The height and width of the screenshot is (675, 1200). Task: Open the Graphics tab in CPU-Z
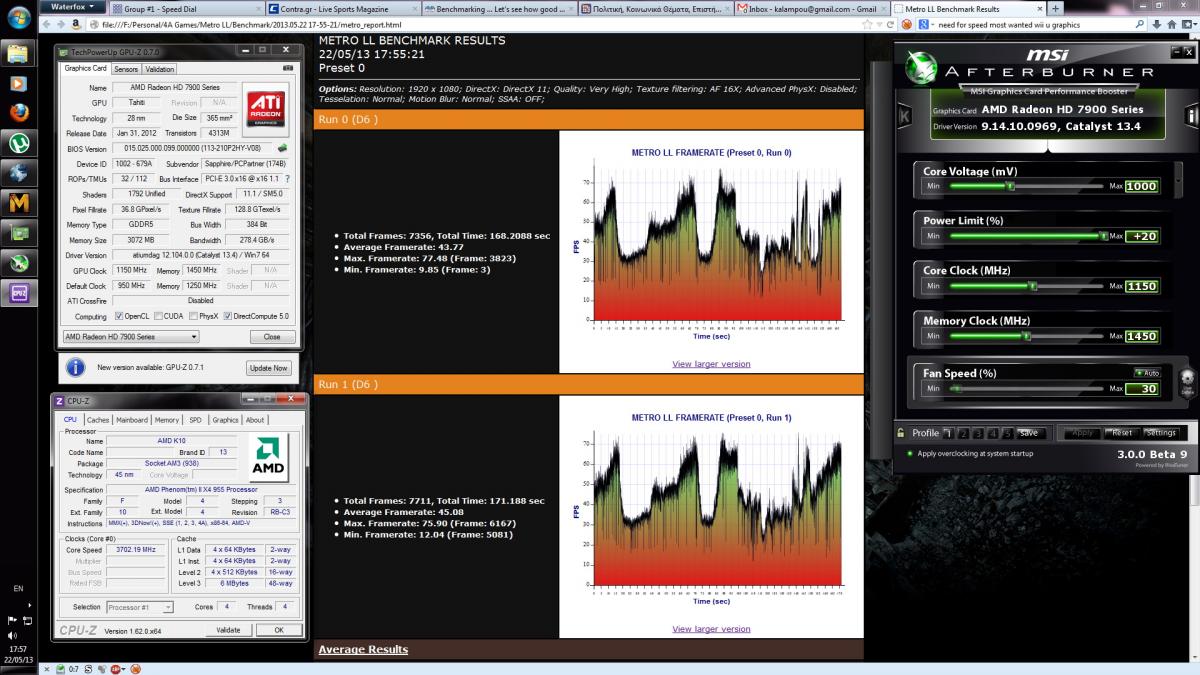[x=226, y=420]
